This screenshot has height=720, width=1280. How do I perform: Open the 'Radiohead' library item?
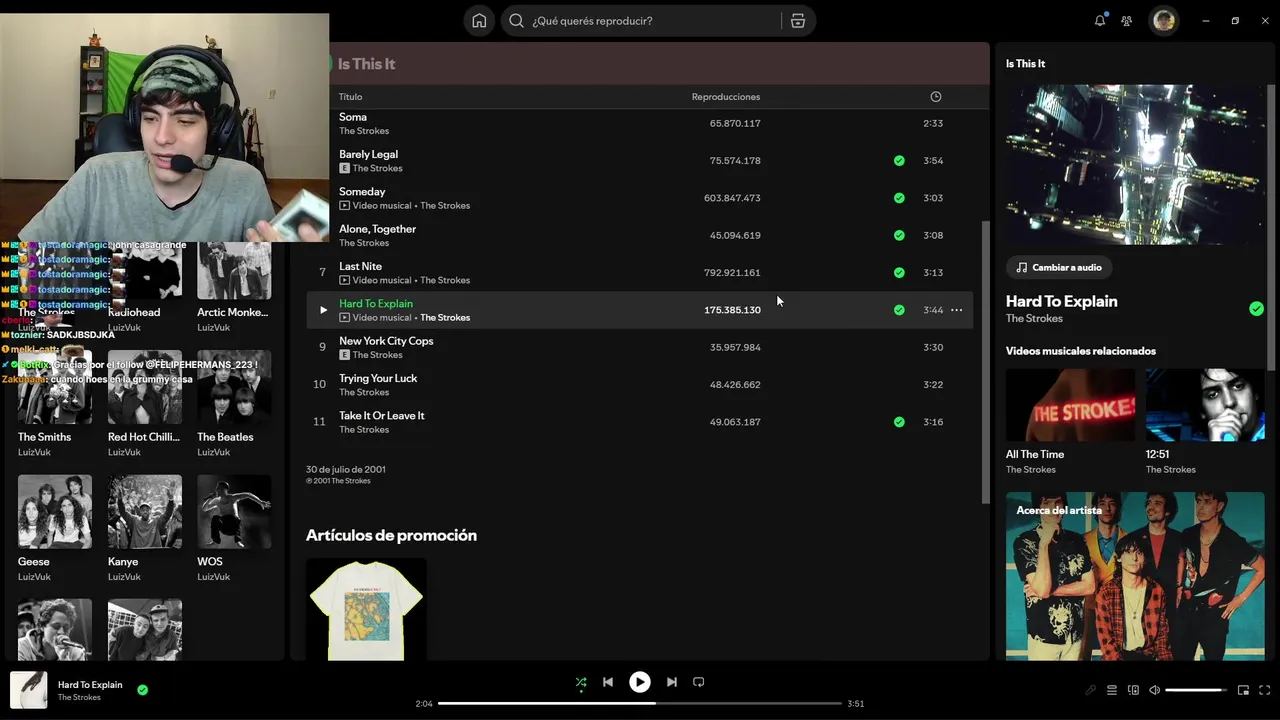click(145, 280)
